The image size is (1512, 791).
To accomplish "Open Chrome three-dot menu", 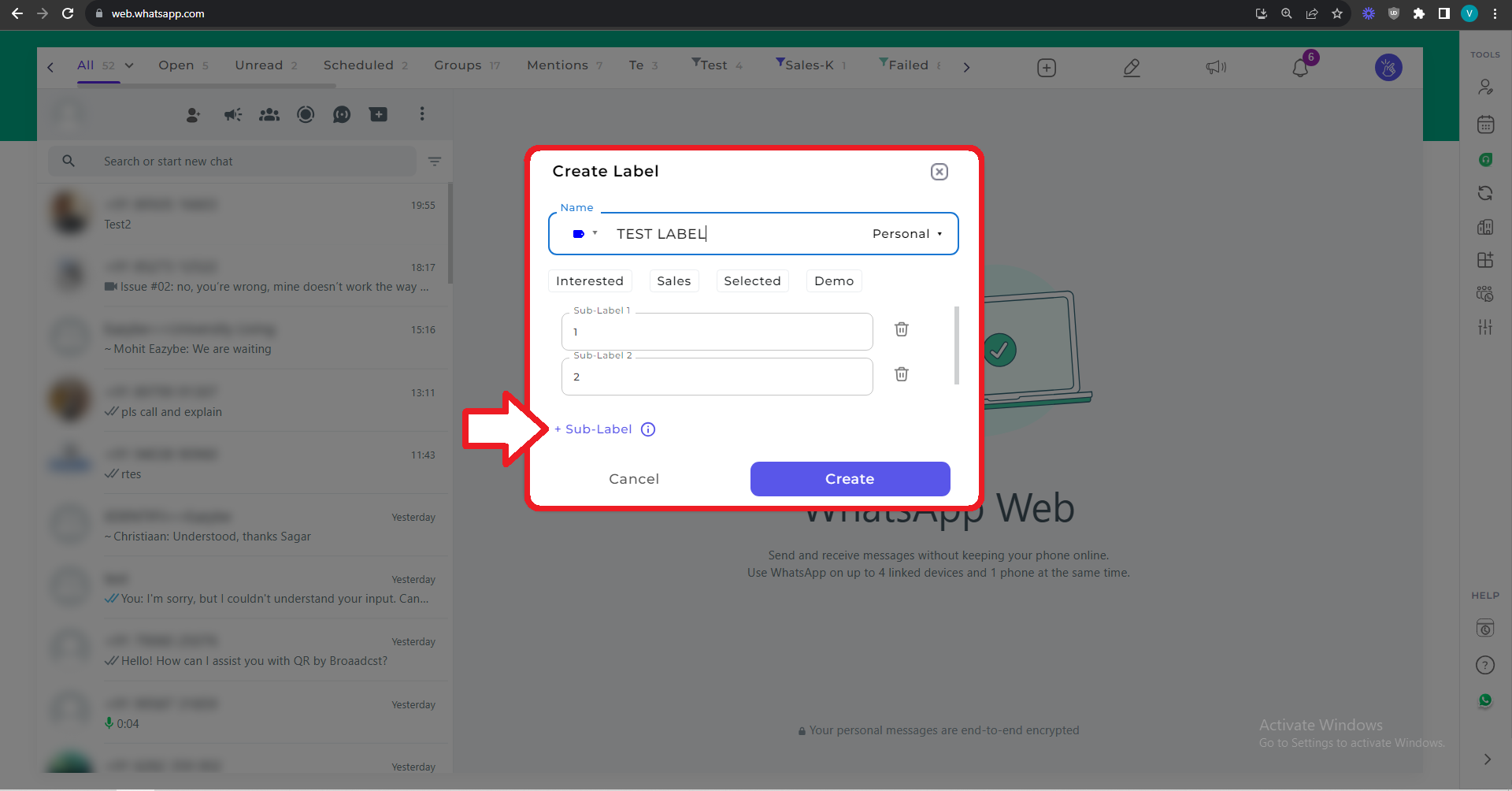I will point(1495,13).
